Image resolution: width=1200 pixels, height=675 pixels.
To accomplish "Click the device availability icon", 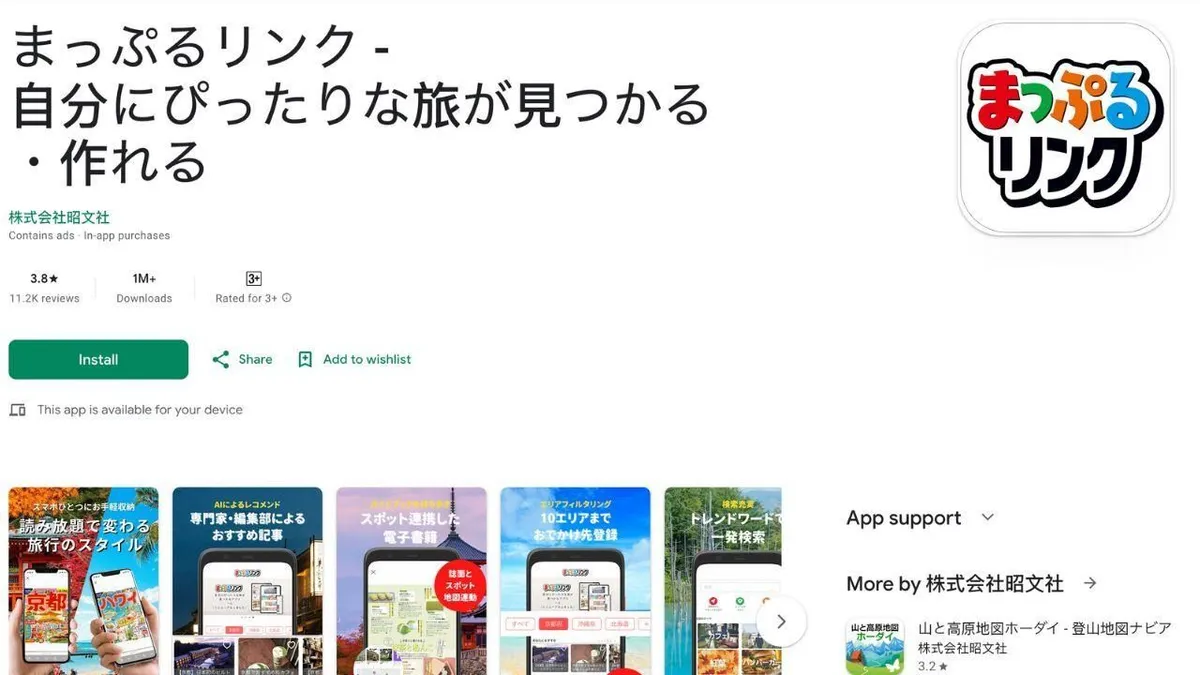I will (x=17, y=410).
